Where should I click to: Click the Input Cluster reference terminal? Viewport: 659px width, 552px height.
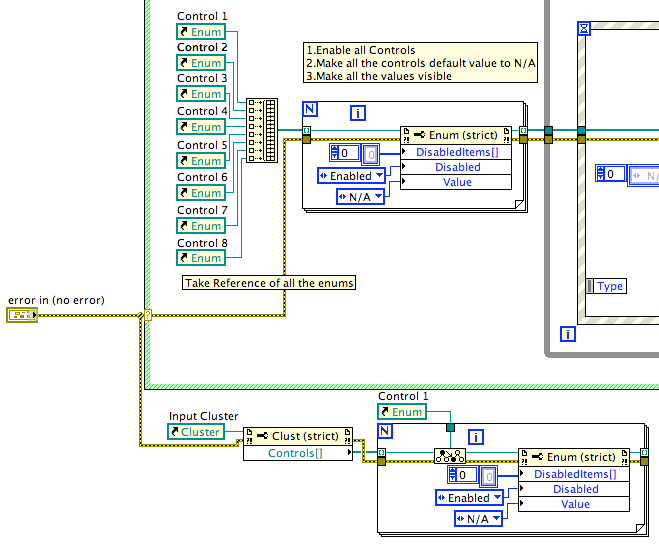196,432
